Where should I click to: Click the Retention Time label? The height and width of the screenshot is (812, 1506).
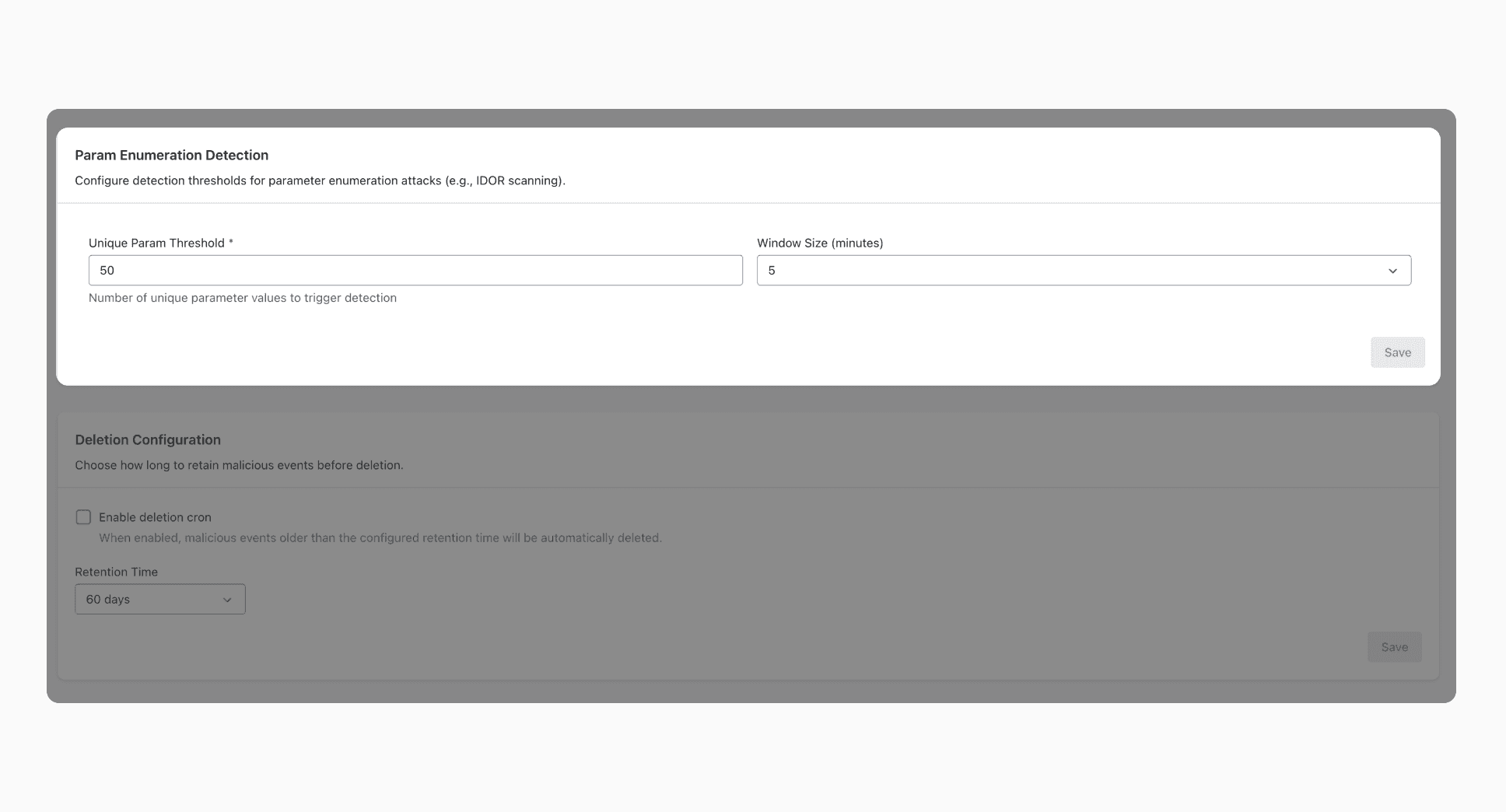(115, 572)
